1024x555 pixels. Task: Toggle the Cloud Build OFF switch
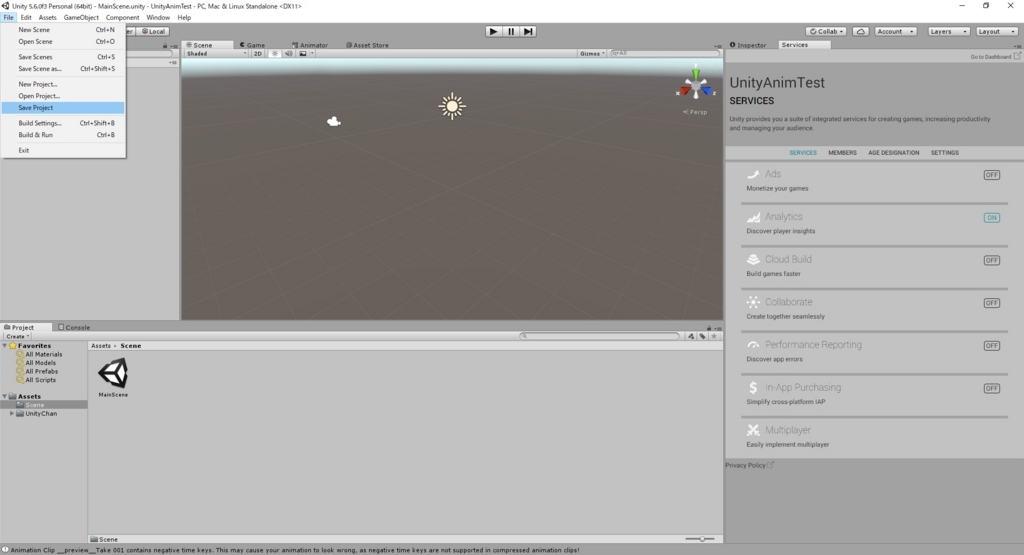[991, 260]
